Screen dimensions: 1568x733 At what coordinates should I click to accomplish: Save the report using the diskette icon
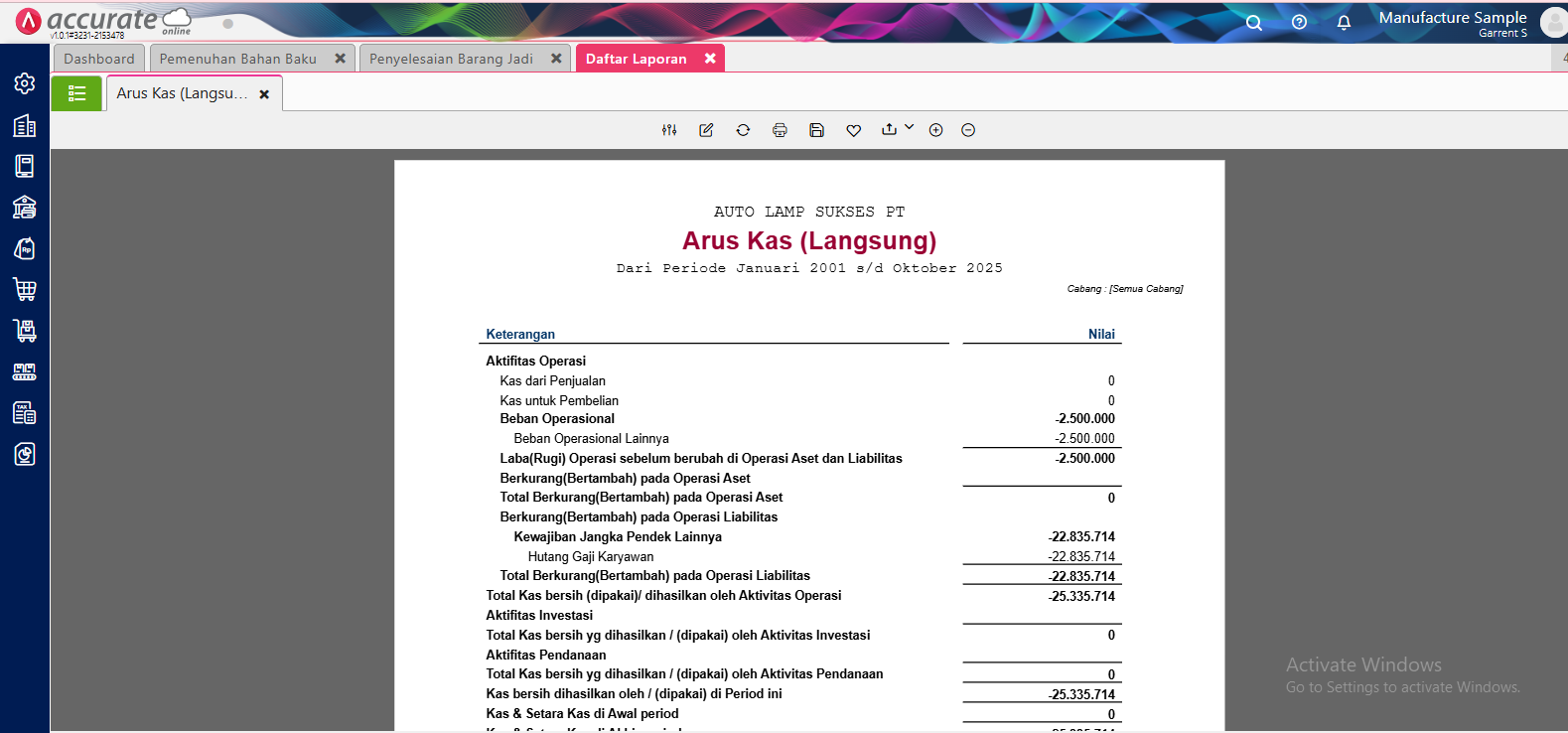coord(816,130)
